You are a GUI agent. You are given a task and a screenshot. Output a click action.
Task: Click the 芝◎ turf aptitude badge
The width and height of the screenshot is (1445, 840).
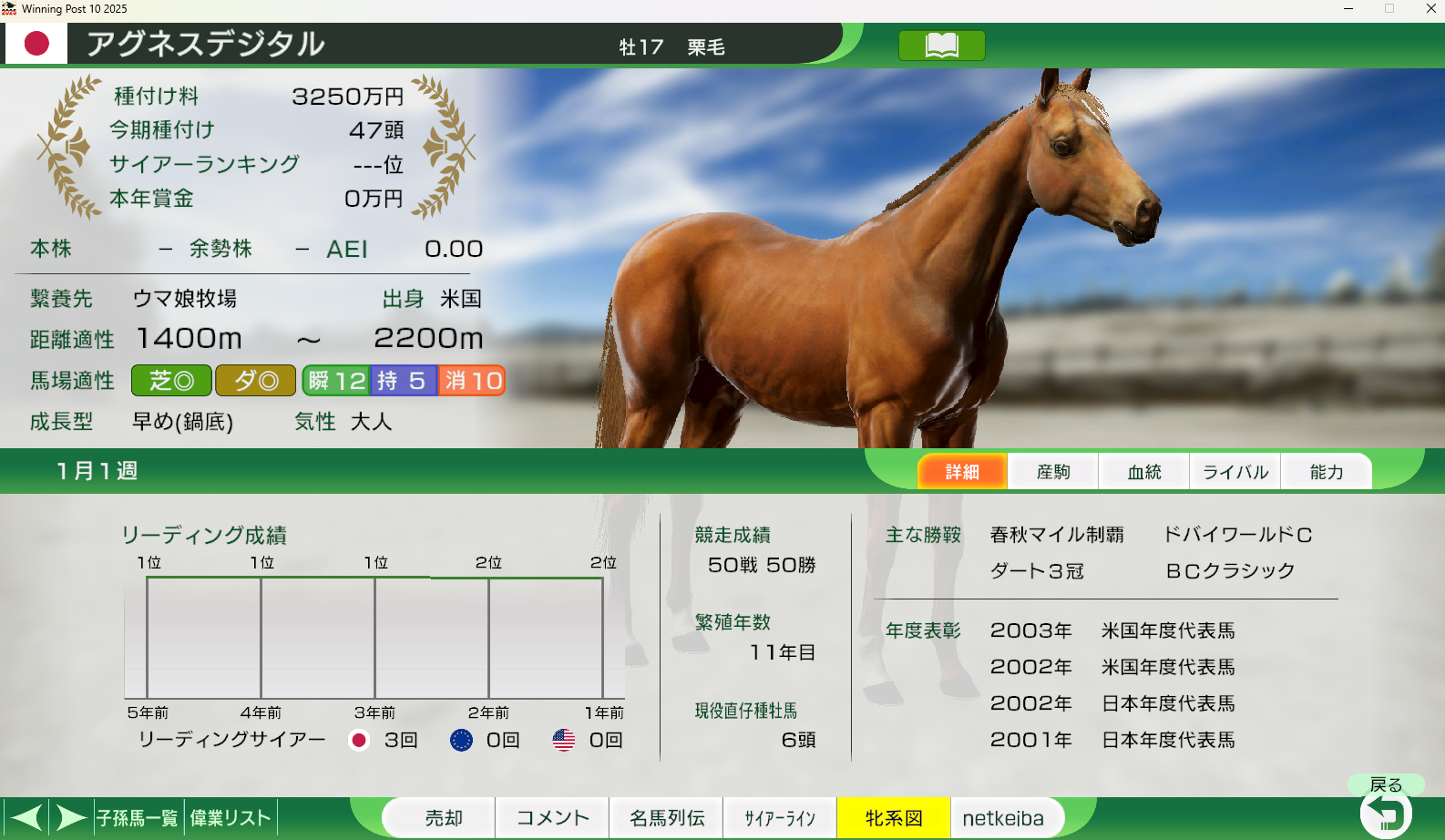tap(171, 381)
